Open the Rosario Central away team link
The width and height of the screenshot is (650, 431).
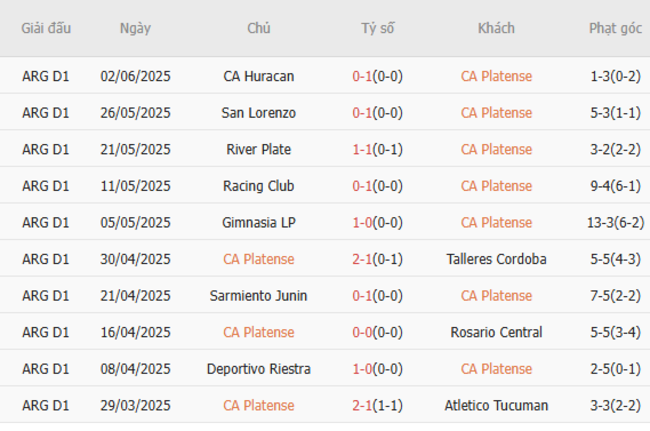coord(496,332)
